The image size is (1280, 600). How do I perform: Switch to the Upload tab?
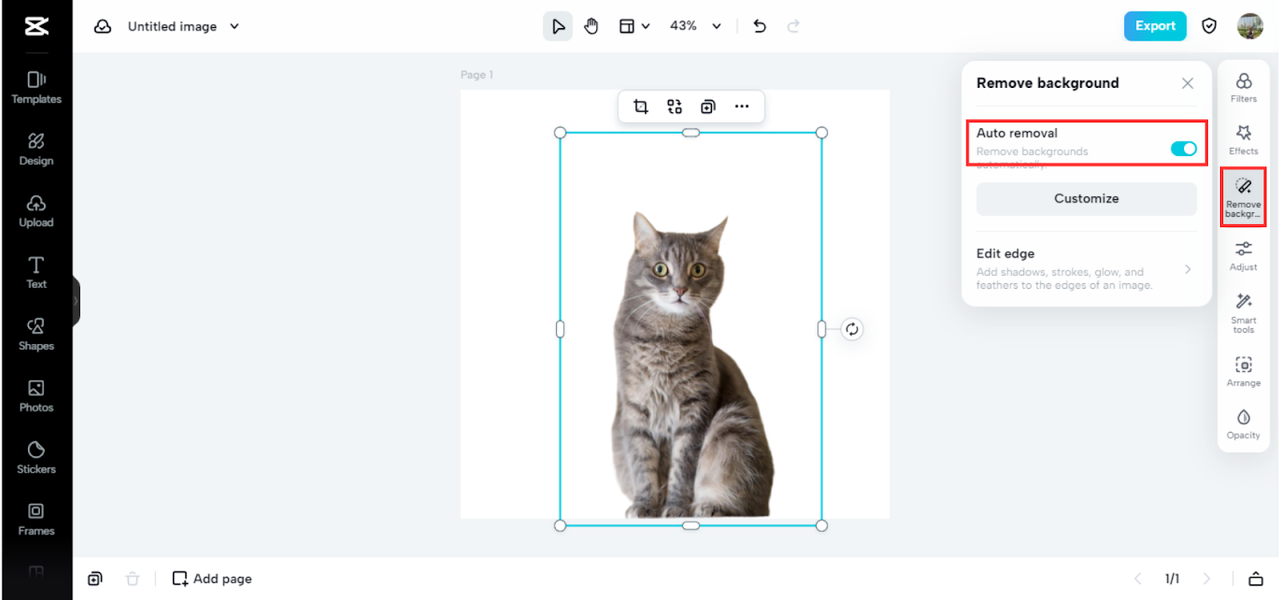coord(36,211)
